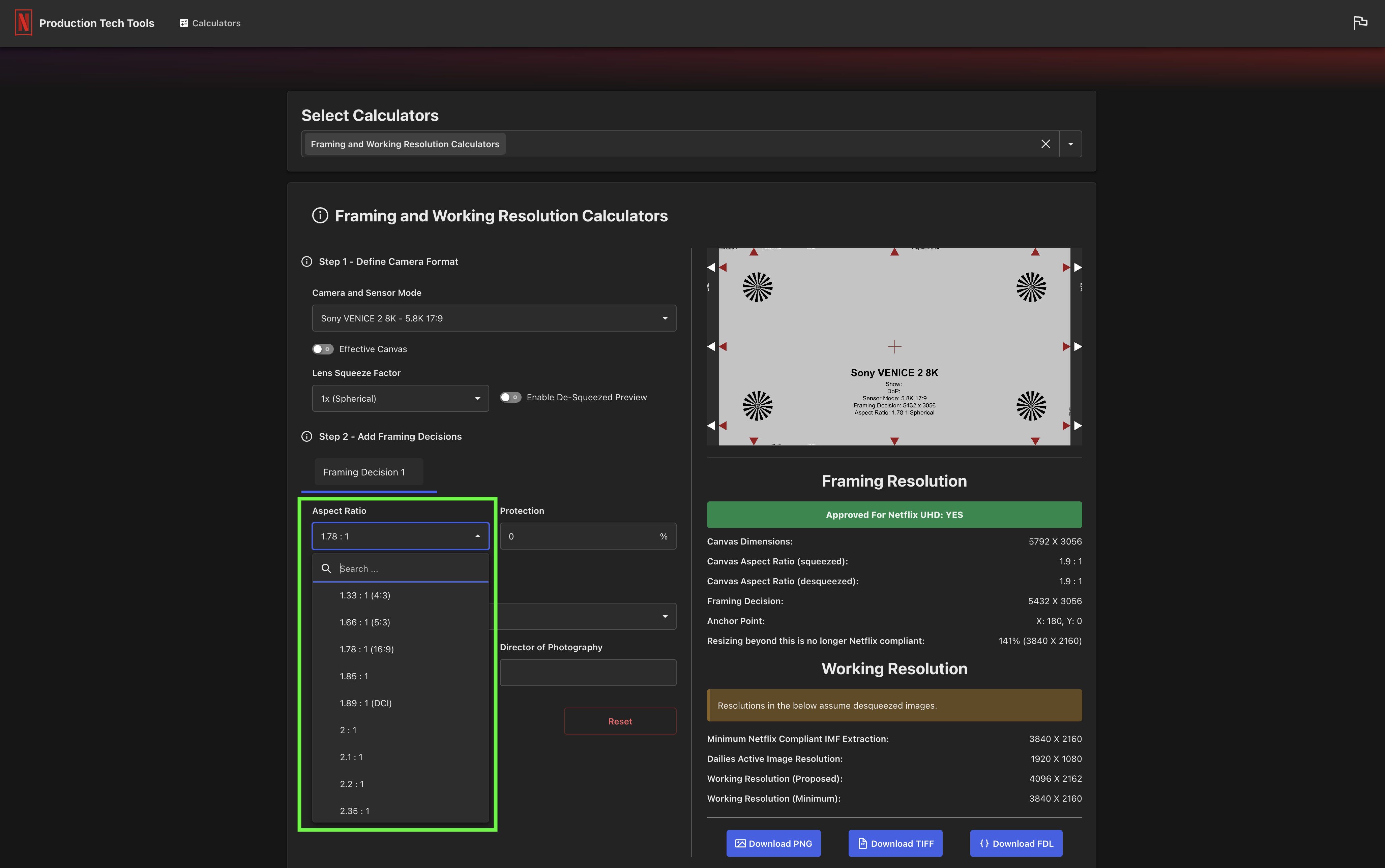Select the Framing Decision 1 tab
1385x868 pixels.
(x=364, y=472)
